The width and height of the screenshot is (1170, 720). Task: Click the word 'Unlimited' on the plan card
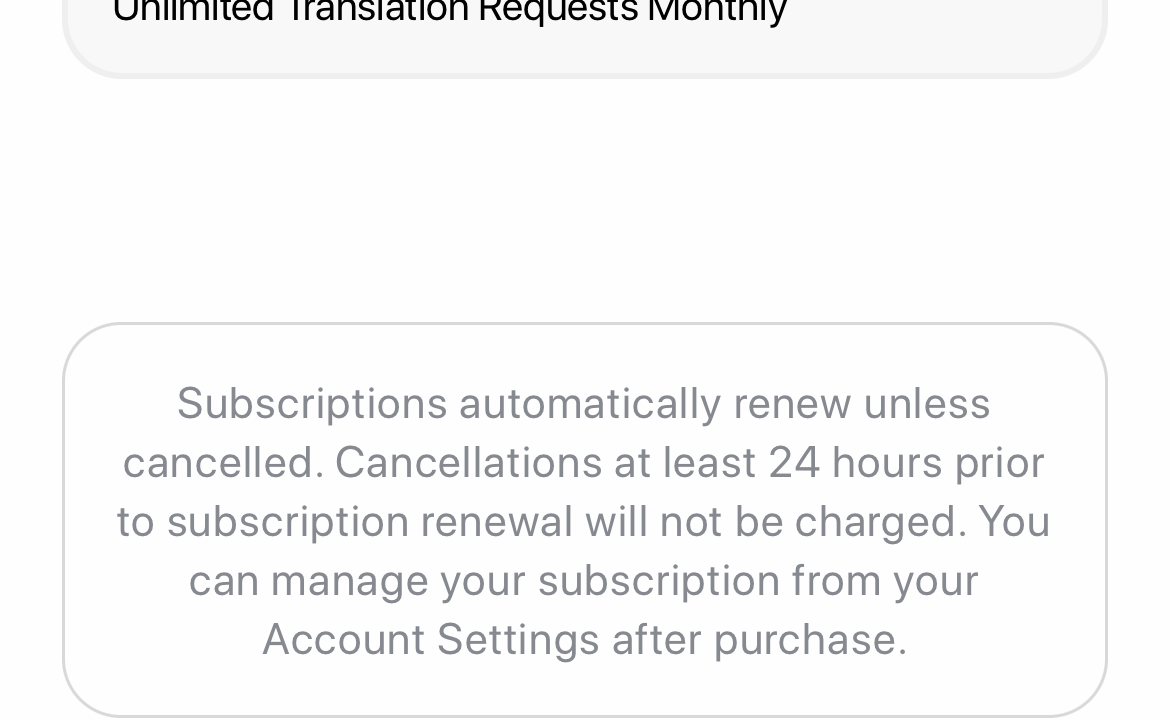[193, 11]
